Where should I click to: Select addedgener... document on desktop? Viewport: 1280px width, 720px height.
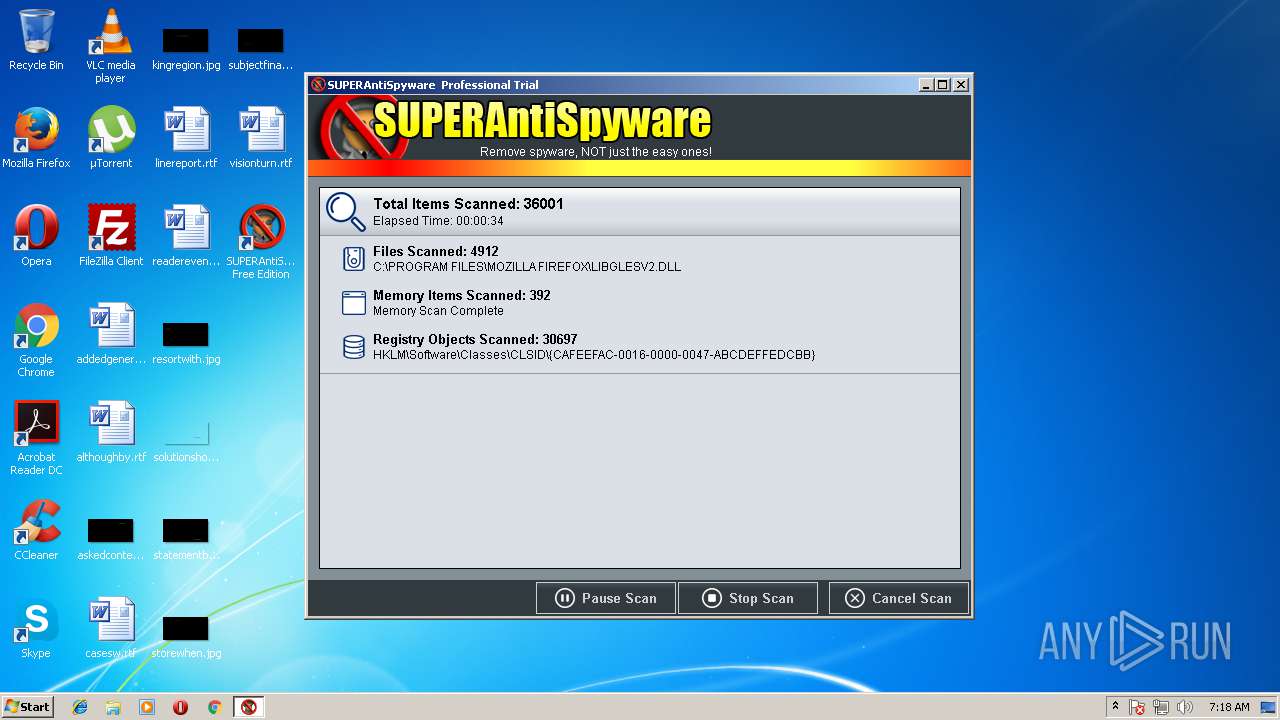point(111,334)
